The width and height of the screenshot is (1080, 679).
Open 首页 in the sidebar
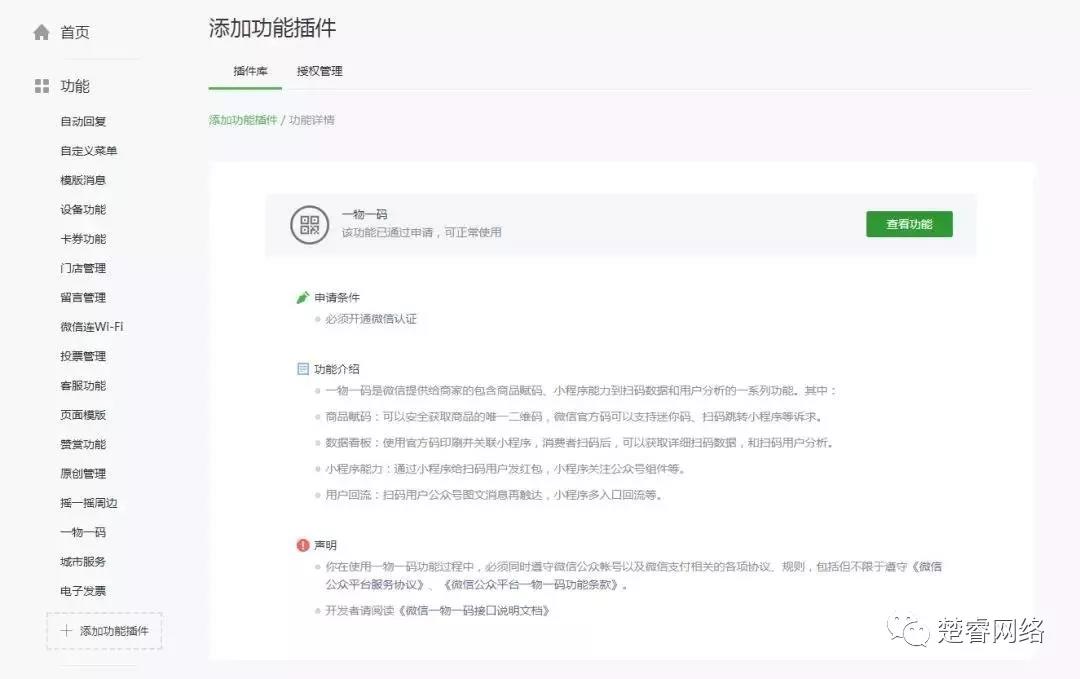pyautogui.click(x=74, y=32)
